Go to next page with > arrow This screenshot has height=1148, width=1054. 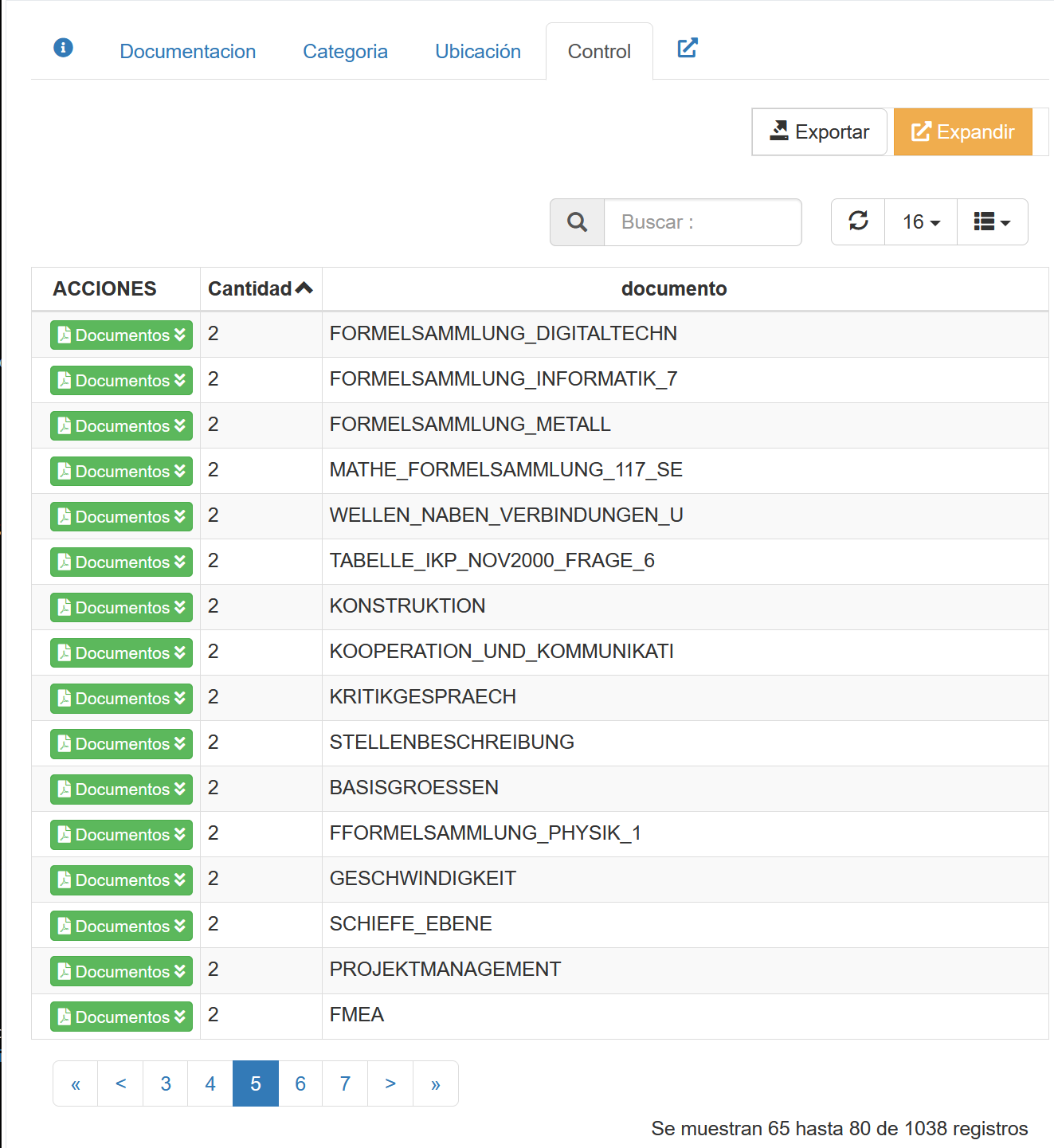390,1083
